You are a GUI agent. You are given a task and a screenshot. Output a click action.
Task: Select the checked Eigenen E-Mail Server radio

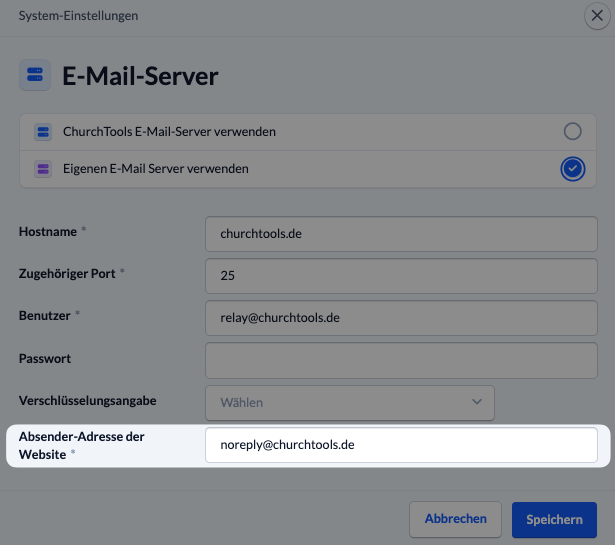[x=572, y=169]
